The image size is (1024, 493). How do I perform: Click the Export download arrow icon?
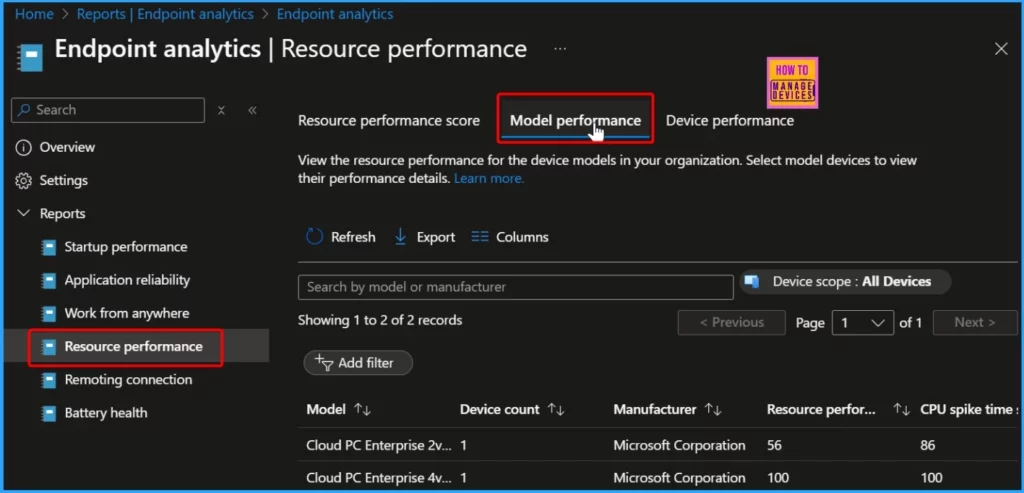[x=401, y=237]
